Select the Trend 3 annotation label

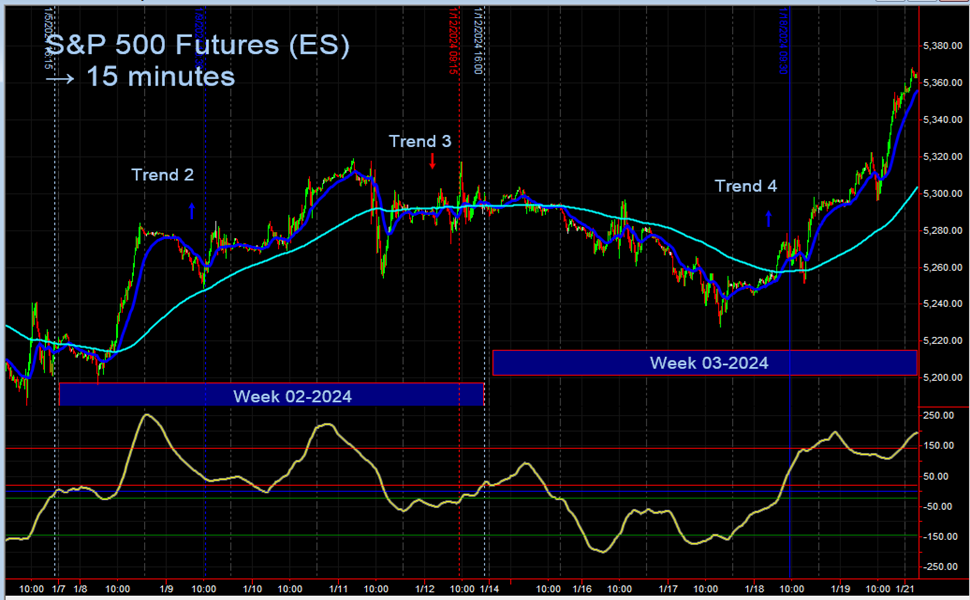pyautogui.click(x=419, y=142)
